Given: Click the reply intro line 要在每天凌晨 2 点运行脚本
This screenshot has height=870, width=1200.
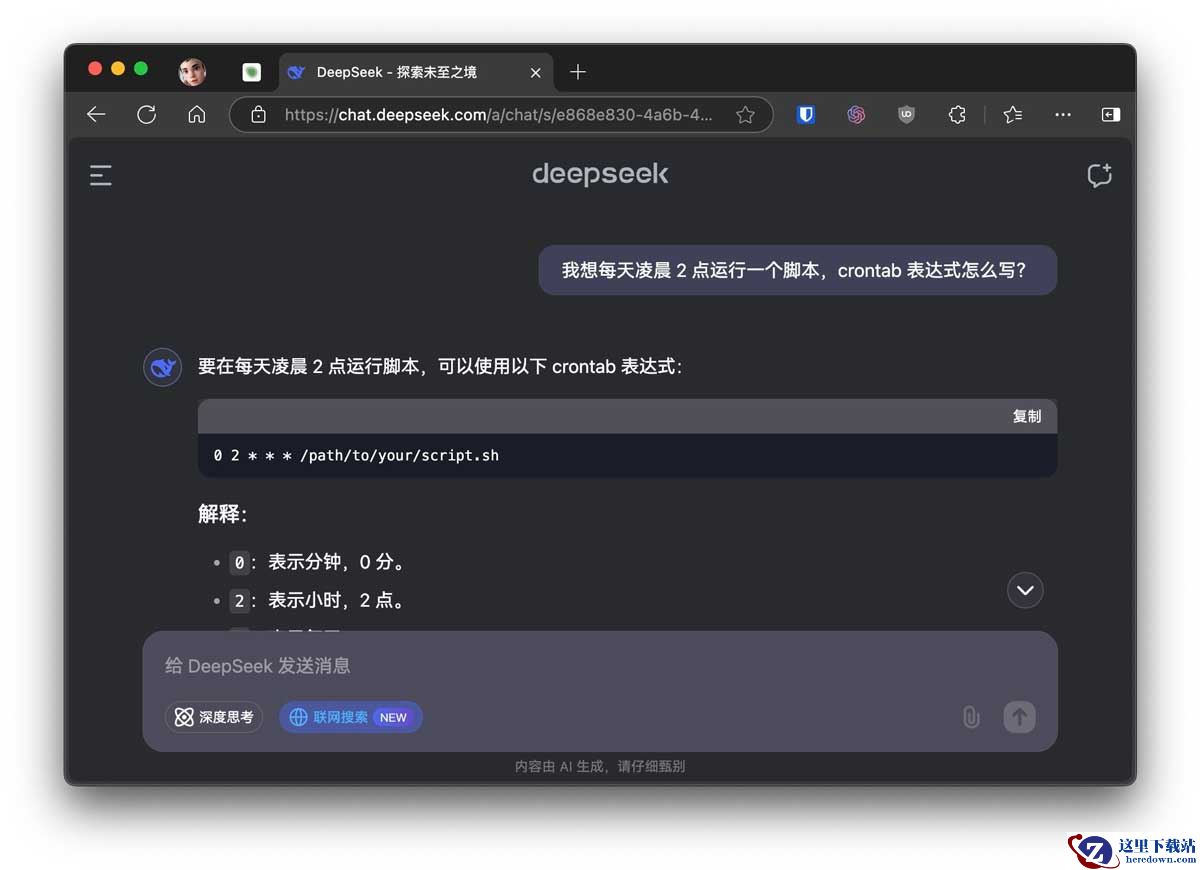Looking at the screenshot, I should (x=440, y=367).
